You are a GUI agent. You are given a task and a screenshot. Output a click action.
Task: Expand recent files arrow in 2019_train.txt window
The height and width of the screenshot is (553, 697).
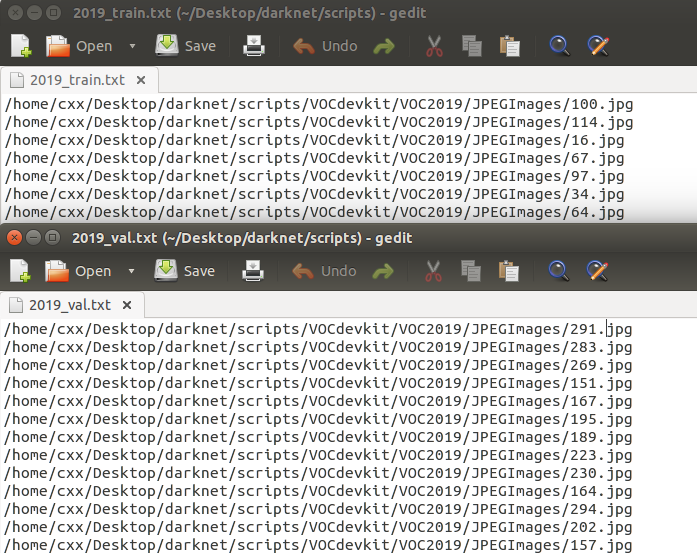pyautogui.click(x=133, y=46)
